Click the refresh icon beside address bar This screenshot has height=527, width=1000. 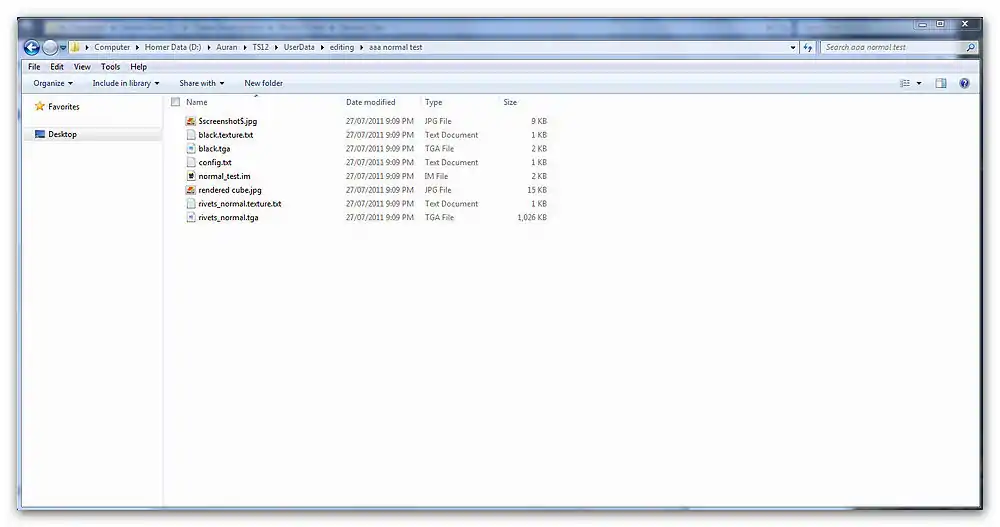[x=808, y=47]
